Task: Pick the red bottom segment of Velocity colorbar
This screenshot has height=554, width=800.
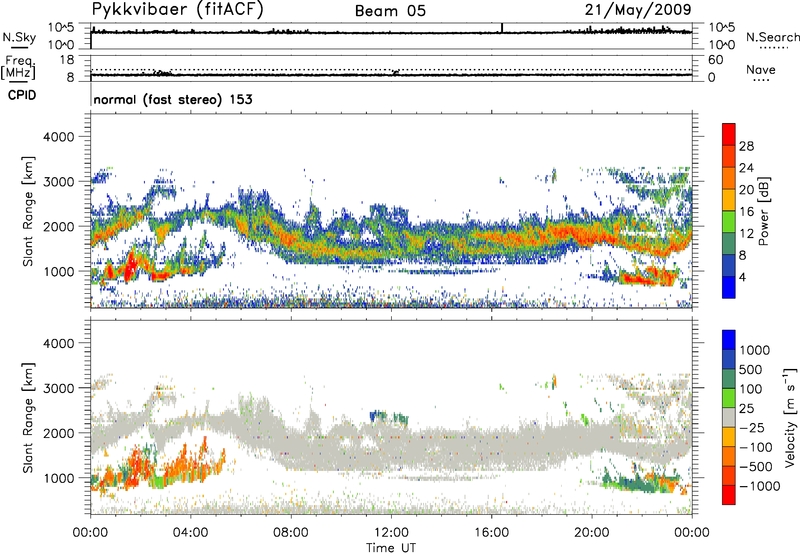Action: [x=729, y=495]
